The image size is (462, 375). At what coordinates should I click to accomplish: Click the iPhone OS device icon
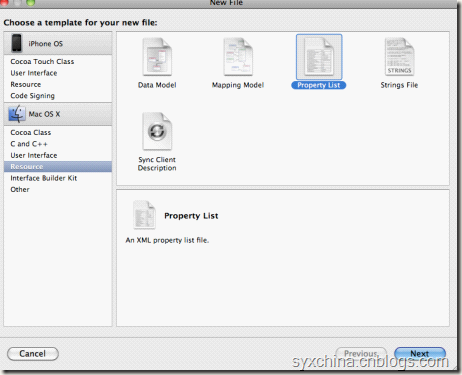(x=16, y=43)
